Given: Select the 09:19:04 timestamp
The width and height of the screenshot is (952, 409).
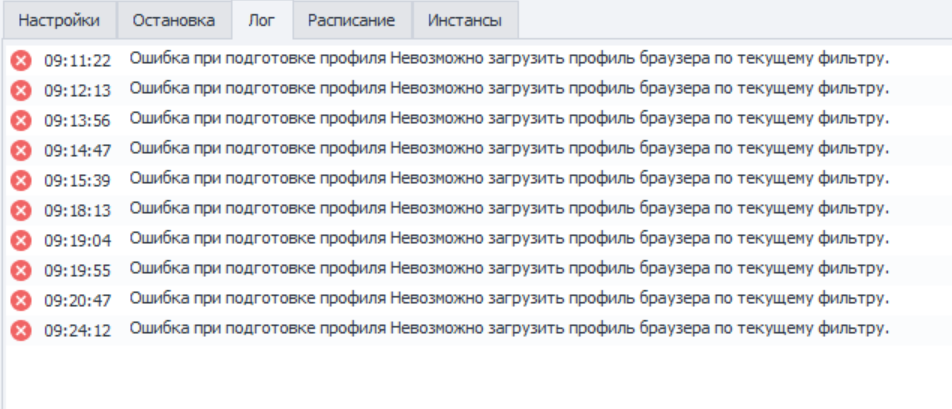Looking at the screenshot, I should (78, 241).
